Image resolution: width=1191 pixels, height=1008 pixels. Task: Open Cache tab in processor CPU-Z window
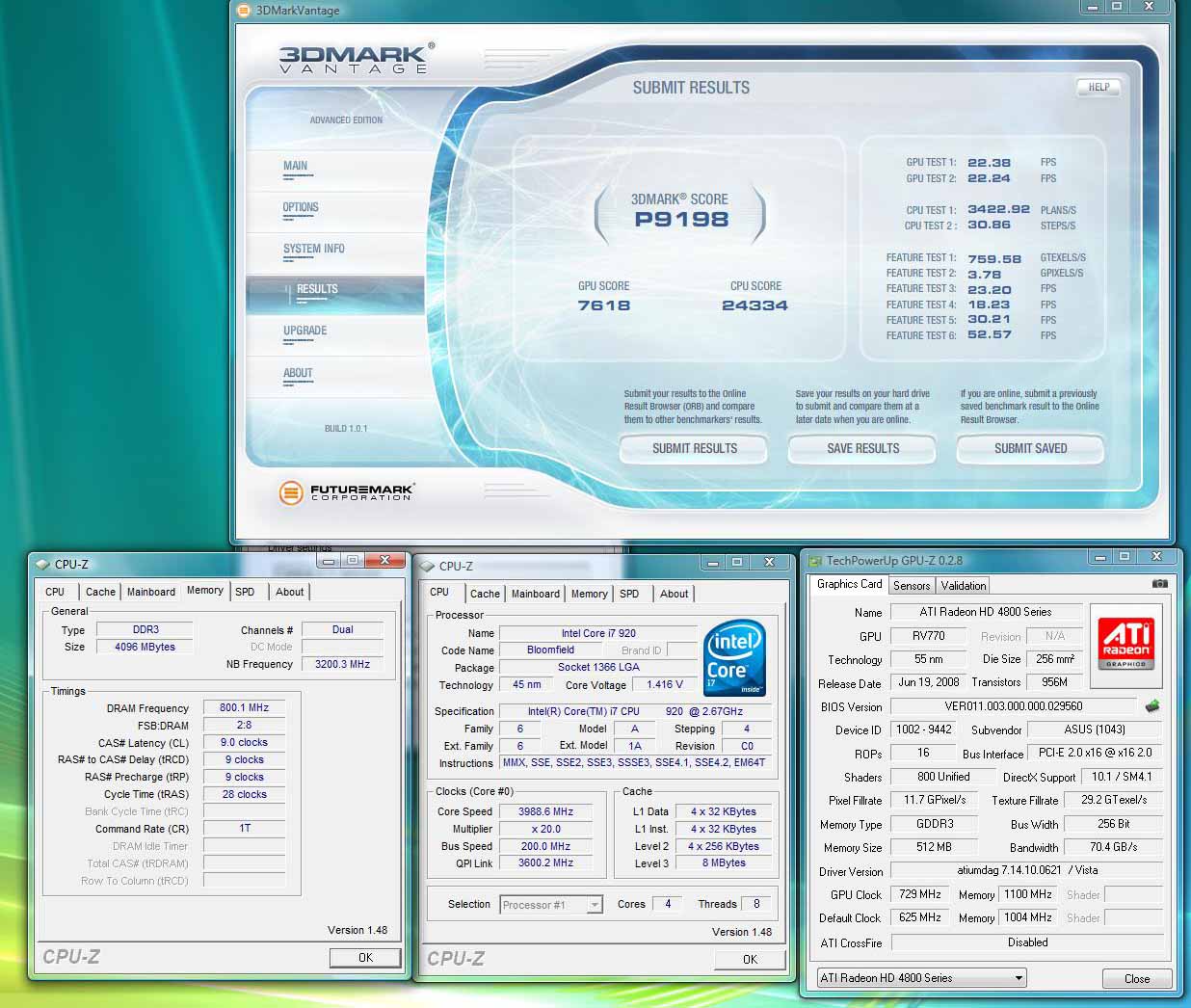(485, 595)
